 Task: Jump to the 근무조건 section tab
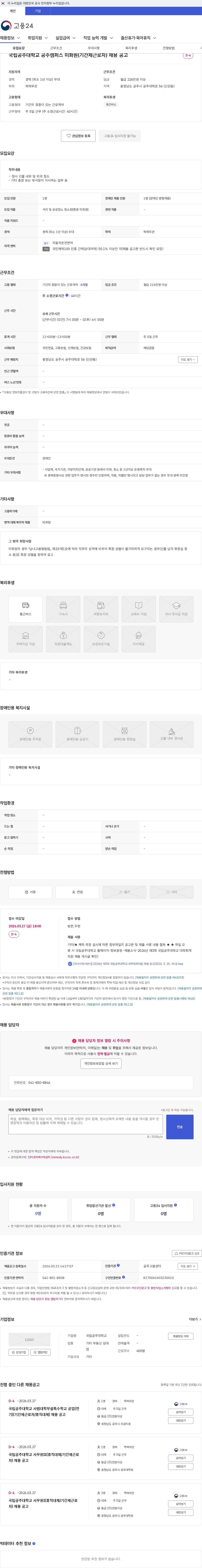(x=56, y=48)
